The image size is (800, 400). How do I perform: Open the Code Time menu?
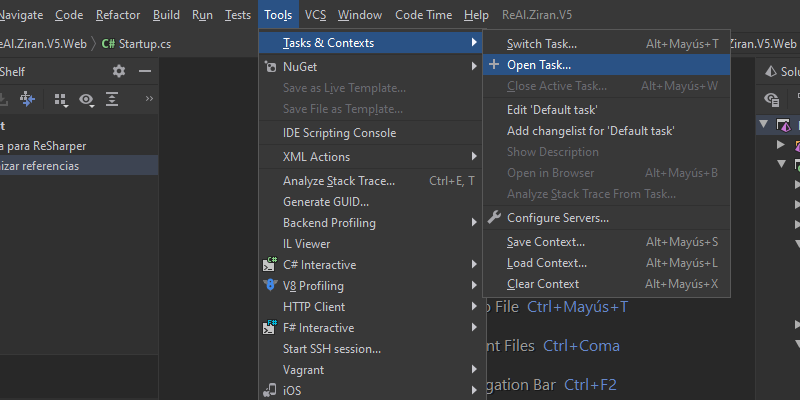pos(423,15)
